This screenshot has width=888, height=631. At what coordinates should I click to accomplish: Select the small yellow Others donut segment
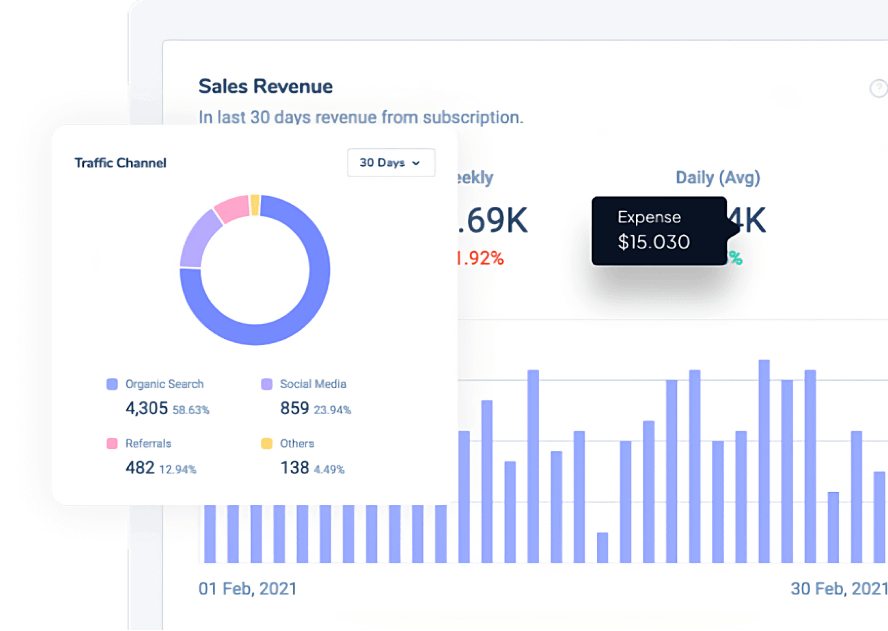(255, 204)
